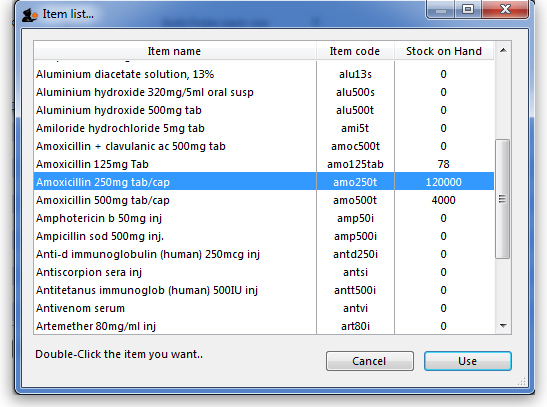
Task: Sort by Stock on Hand column header
Action: coord(444,51)
